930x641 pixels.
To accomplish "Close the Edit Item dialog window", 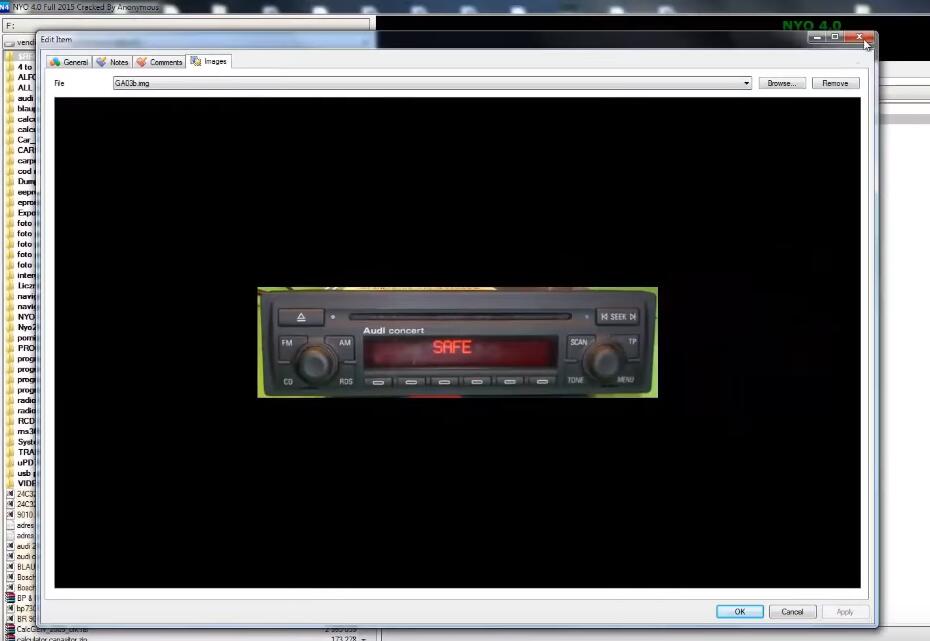I will [x=859, y=37].
